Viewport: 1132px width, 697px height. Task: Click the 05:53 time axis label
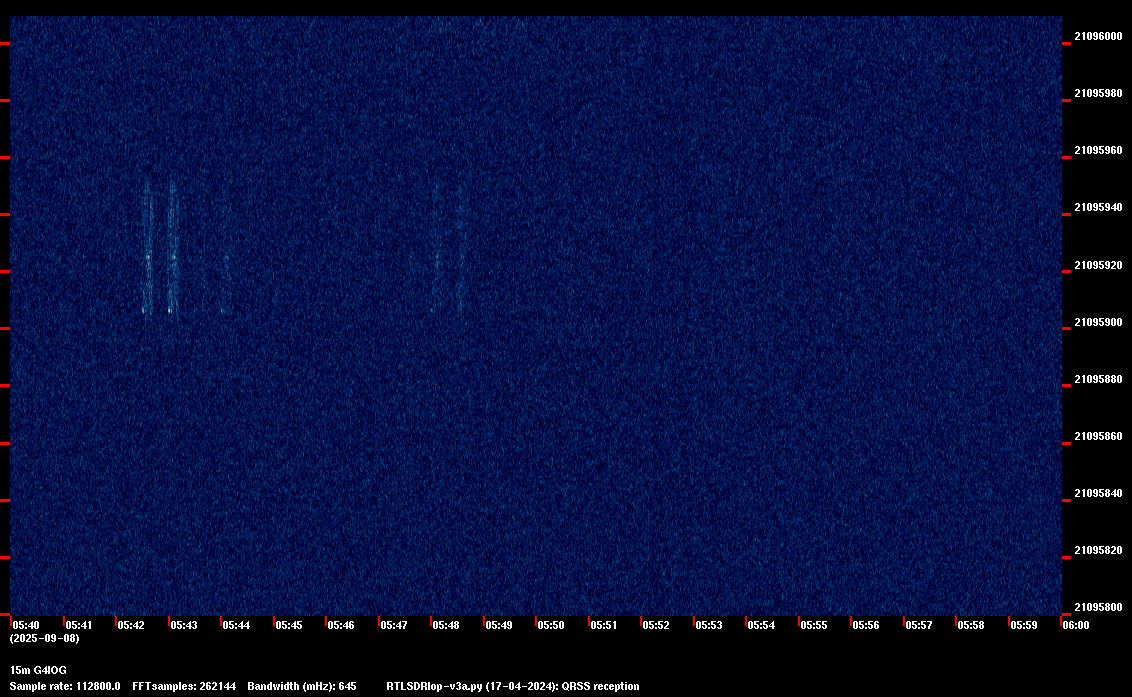(x=708, y=625)
